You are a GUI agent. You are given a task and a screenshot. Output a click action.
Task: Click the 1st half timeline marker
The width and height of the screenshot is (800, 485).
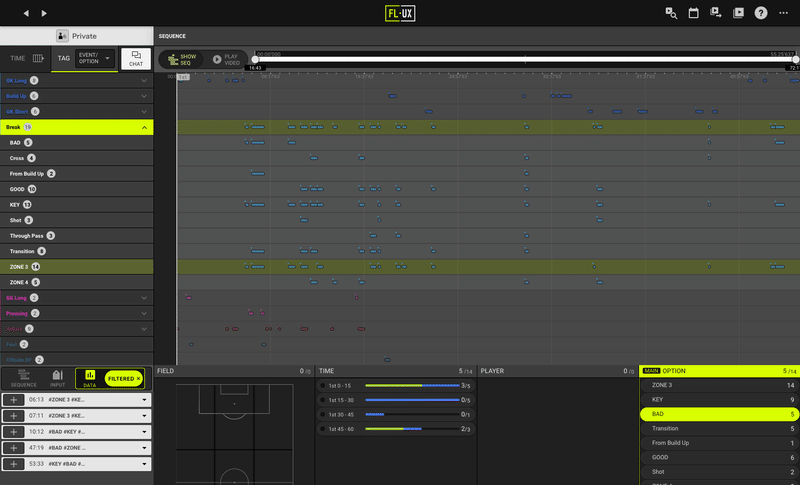183,77
